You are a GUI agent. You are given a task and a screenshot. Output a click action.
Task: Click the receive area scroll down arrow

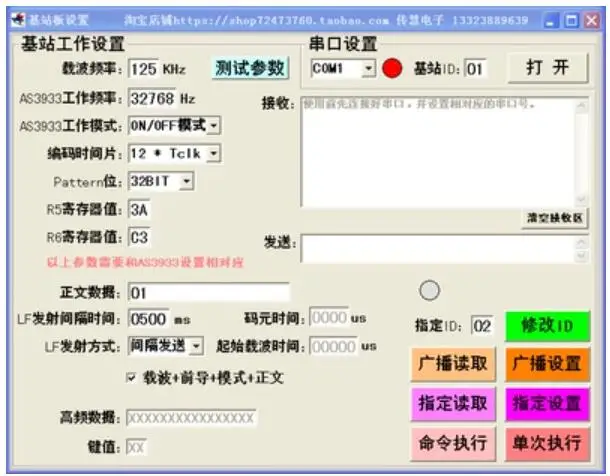tap(582, 200)
